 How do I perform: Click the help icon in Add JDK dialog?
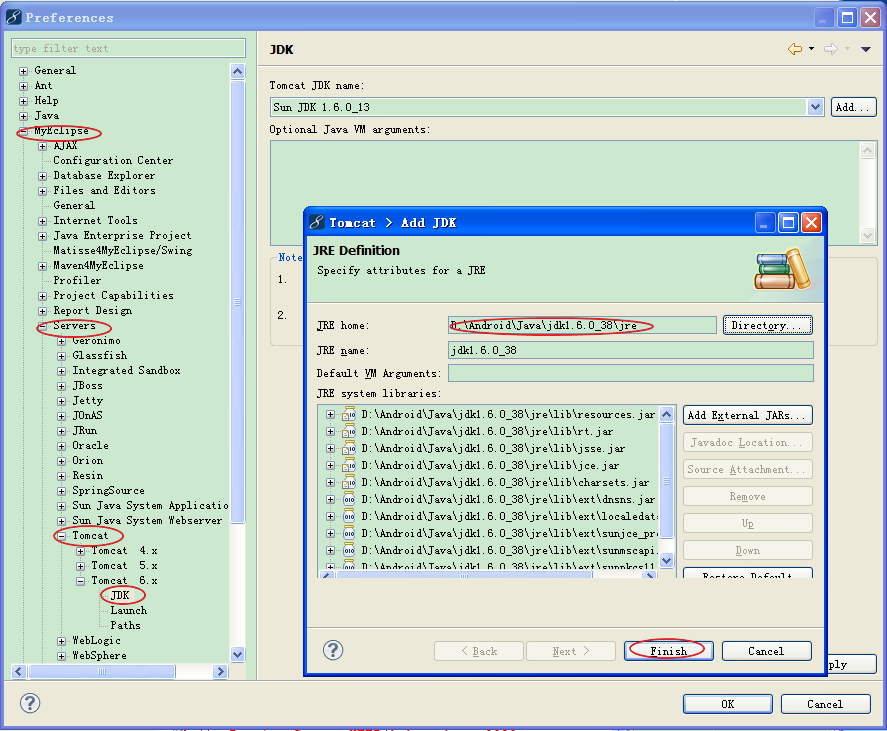[333, 650]
